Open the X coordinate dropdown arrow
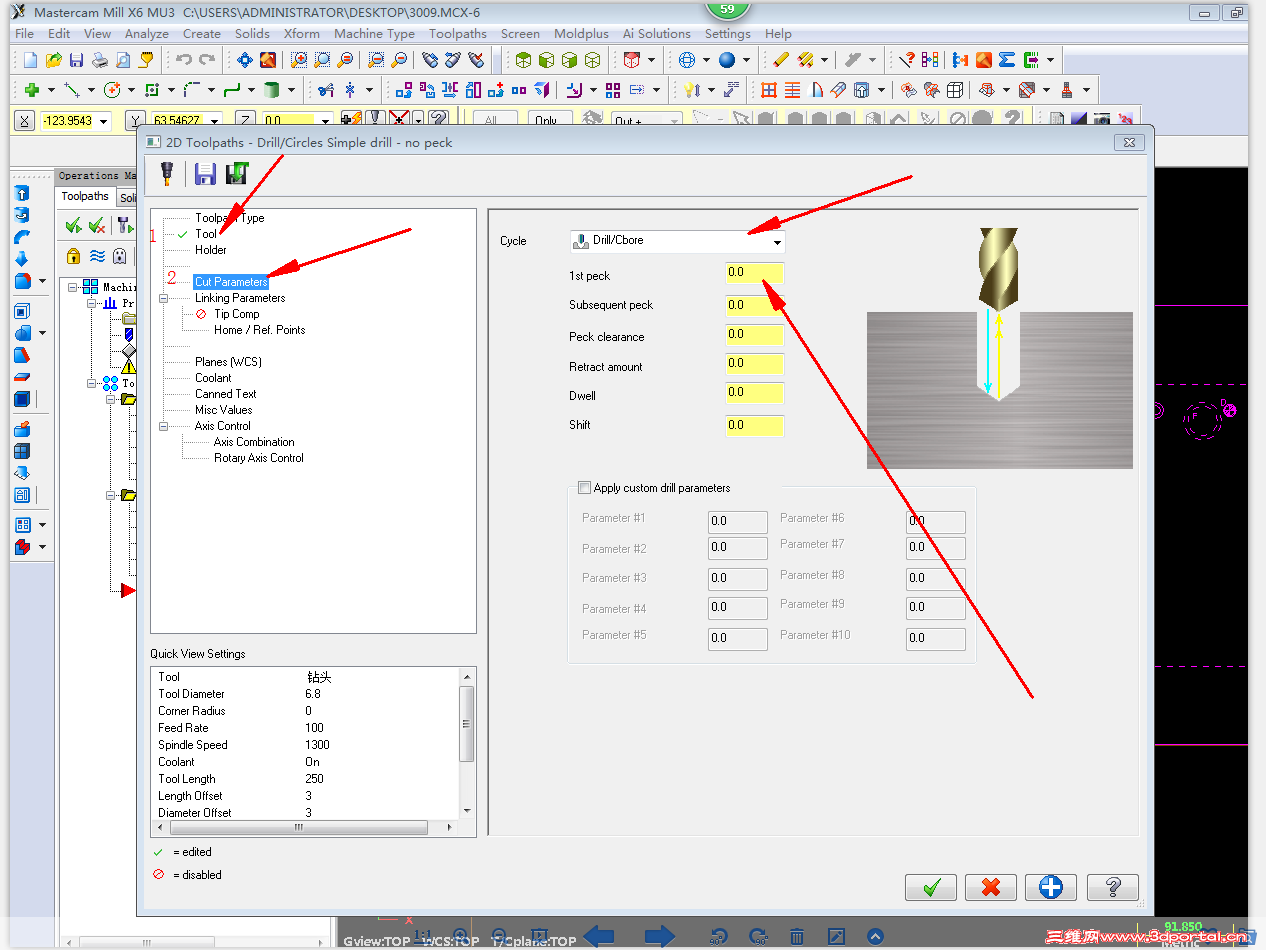1266x950 pixels. [x=104, y=121]
